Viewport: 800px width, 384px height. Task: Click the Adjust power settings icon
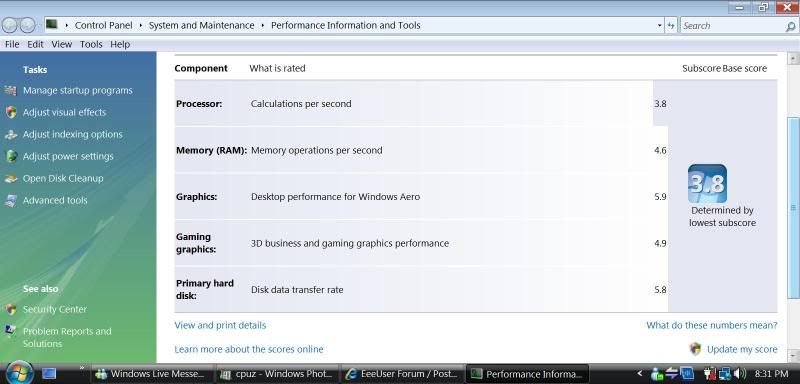11,157
